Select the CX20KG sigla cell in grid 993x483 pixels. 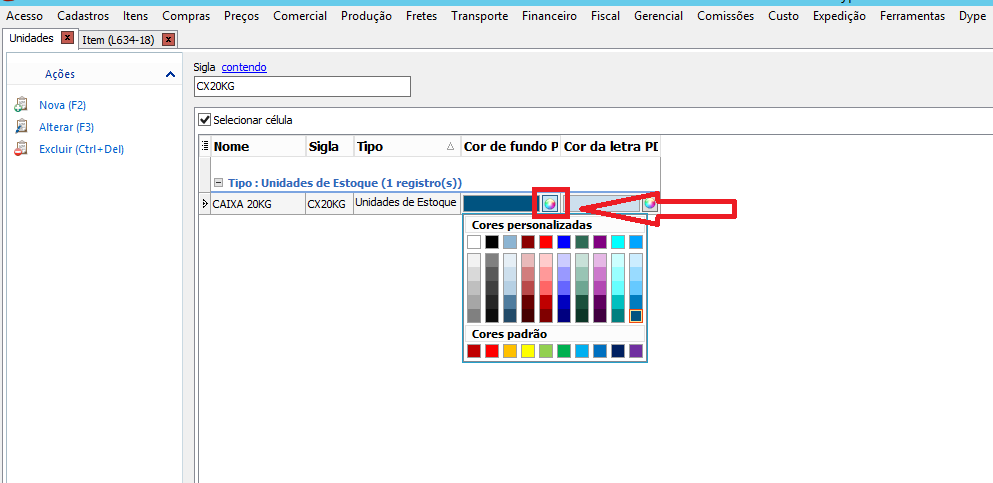coord(329,204)
